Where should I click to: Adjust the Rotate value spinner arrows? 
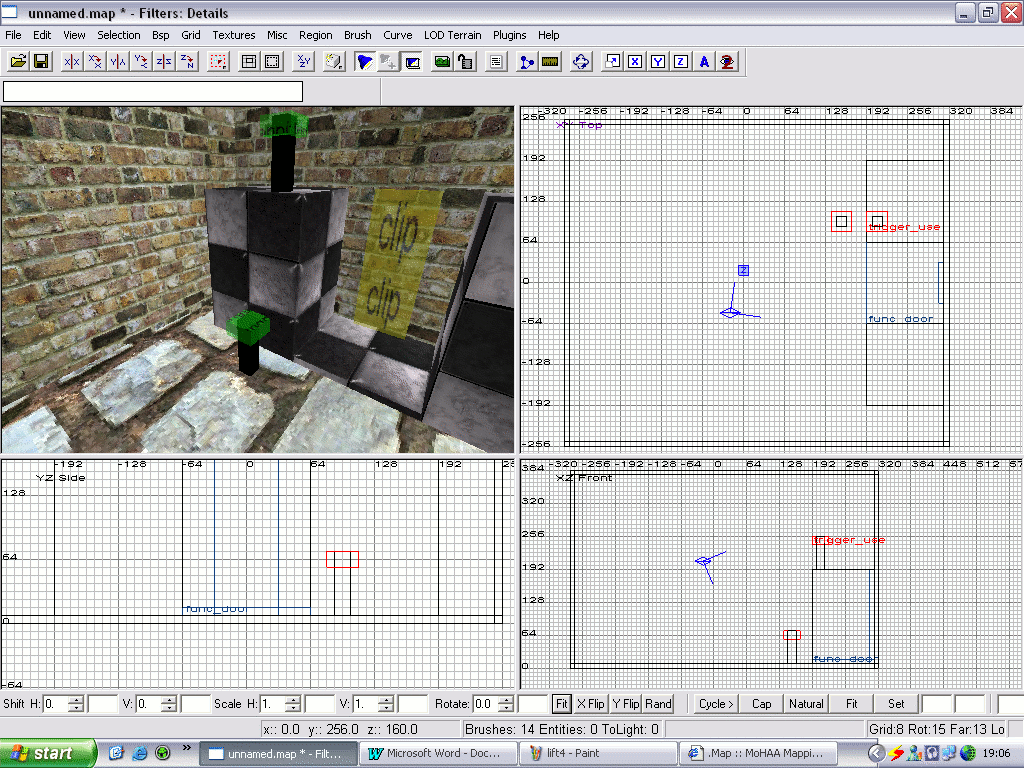tap(508, 704)
